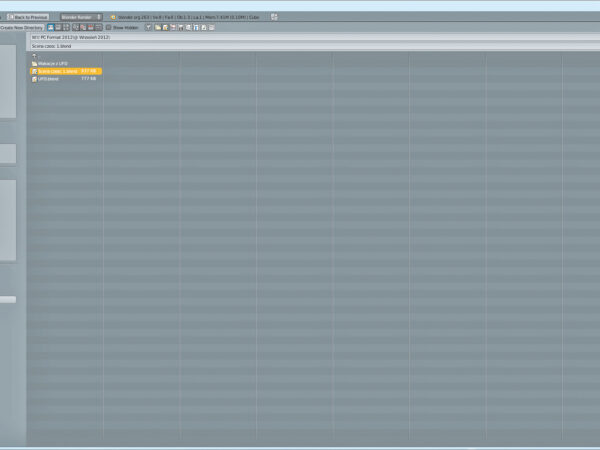
Task: Sort the file list by extension
Action: coord(82,28)
